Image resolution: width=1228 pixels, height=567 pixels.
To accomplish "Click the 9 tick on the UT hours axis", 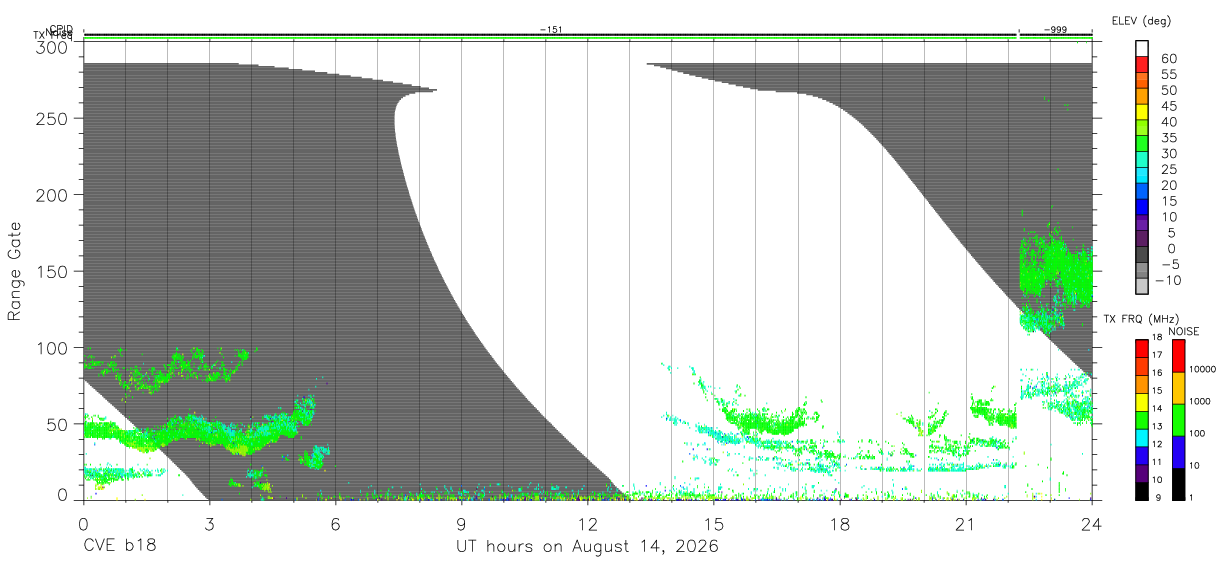I will (x=461, y=525).
